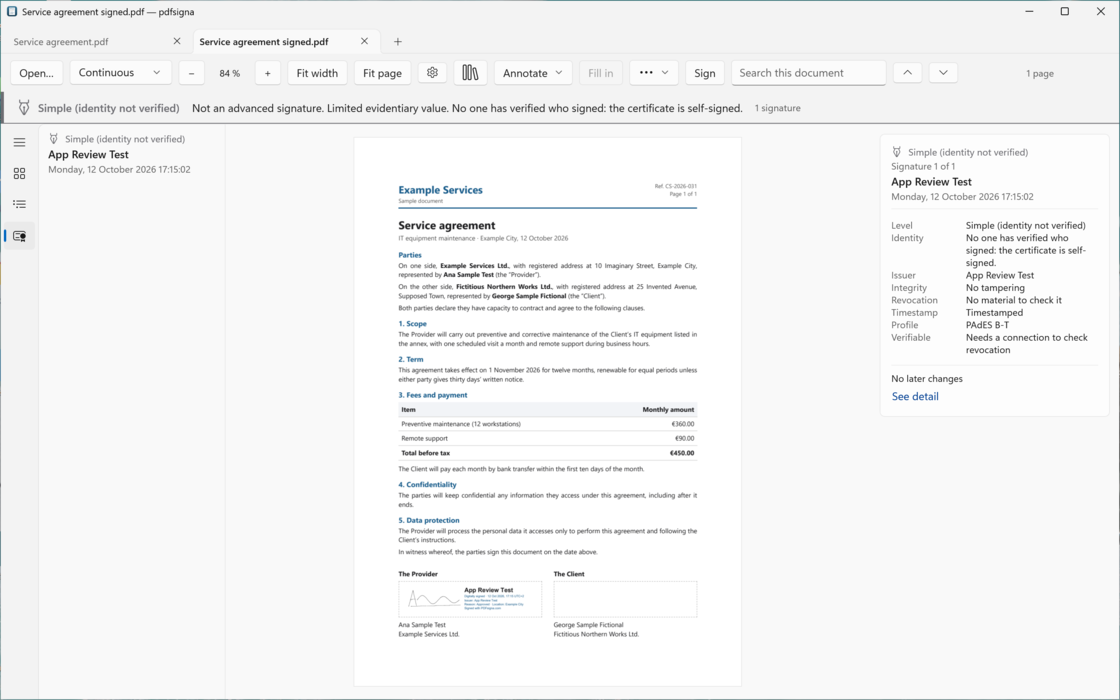Focus the Search this document field

(809, 73)
